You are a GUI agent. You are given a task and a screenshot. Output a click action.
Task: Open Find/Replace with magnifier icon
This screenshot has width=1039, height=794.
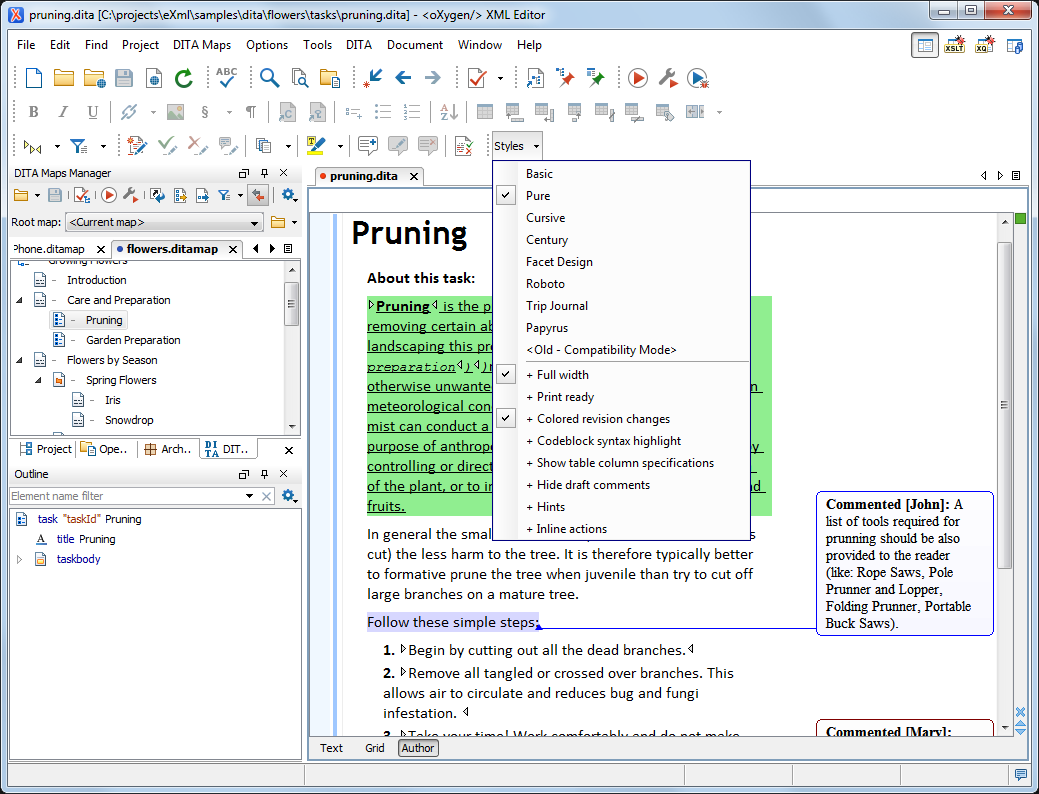click(269, 78)
